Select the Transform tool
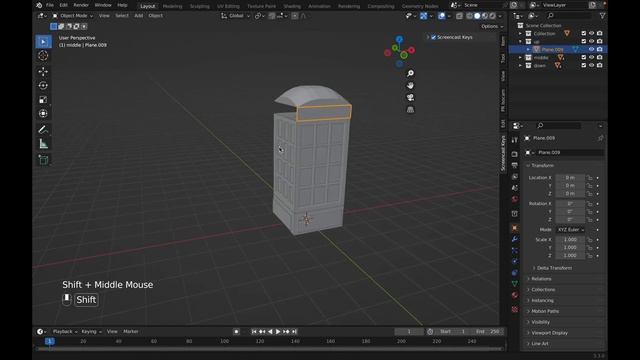This screenshot has width=640, height=360. tap(43, 113)
